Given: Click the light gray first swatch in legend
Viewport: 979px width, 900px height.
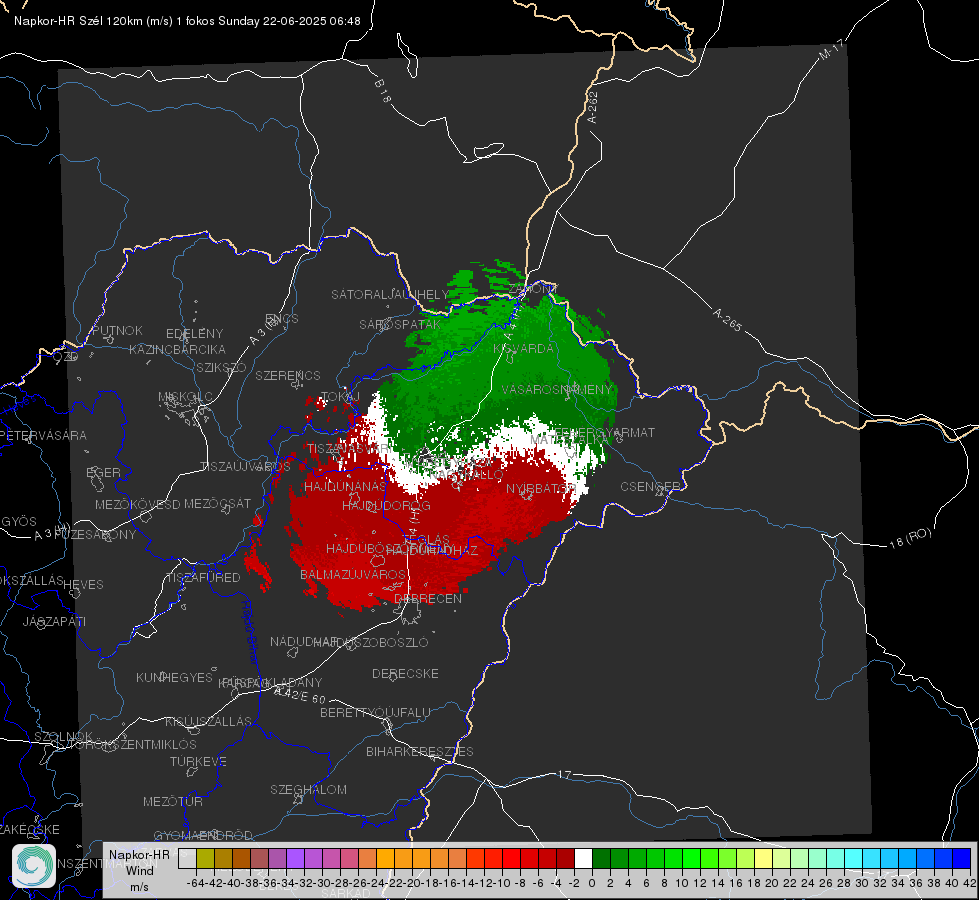Looking at the screenshot, I should click(187, 858).
